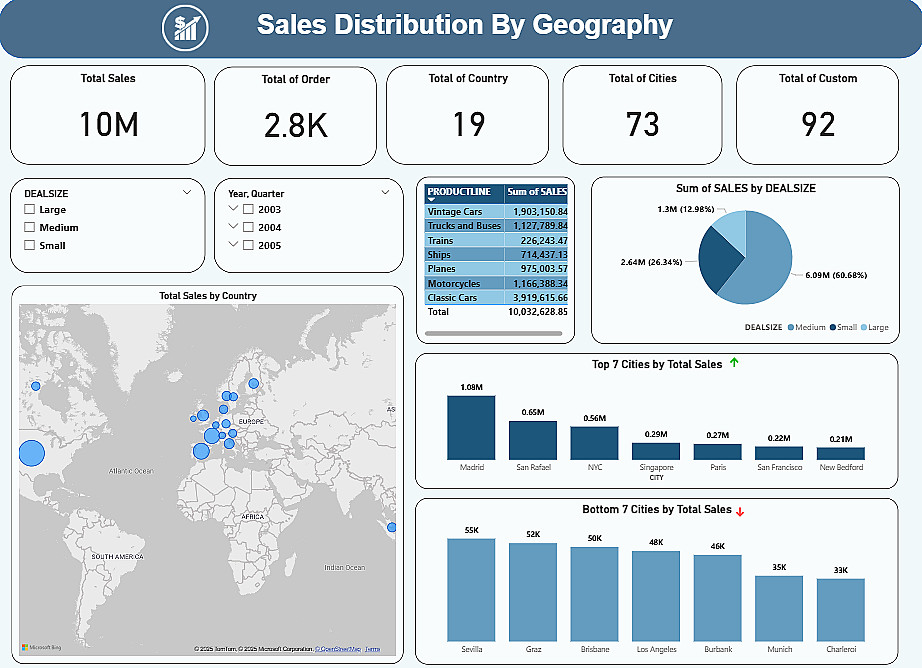This screenshot has height=668, width=922.
Task: Click the Planes table row
Action: (x=496, y=269)
